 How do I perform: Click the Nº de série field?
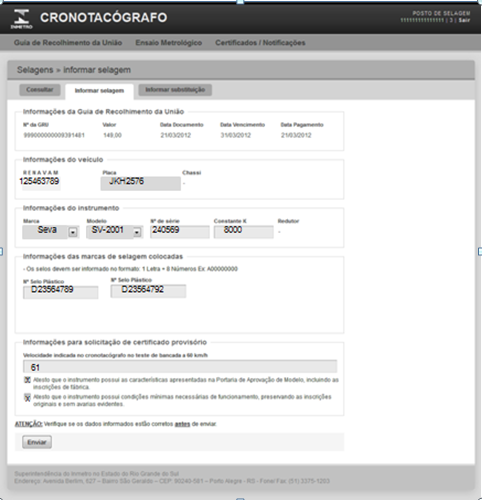pos(180,232)
